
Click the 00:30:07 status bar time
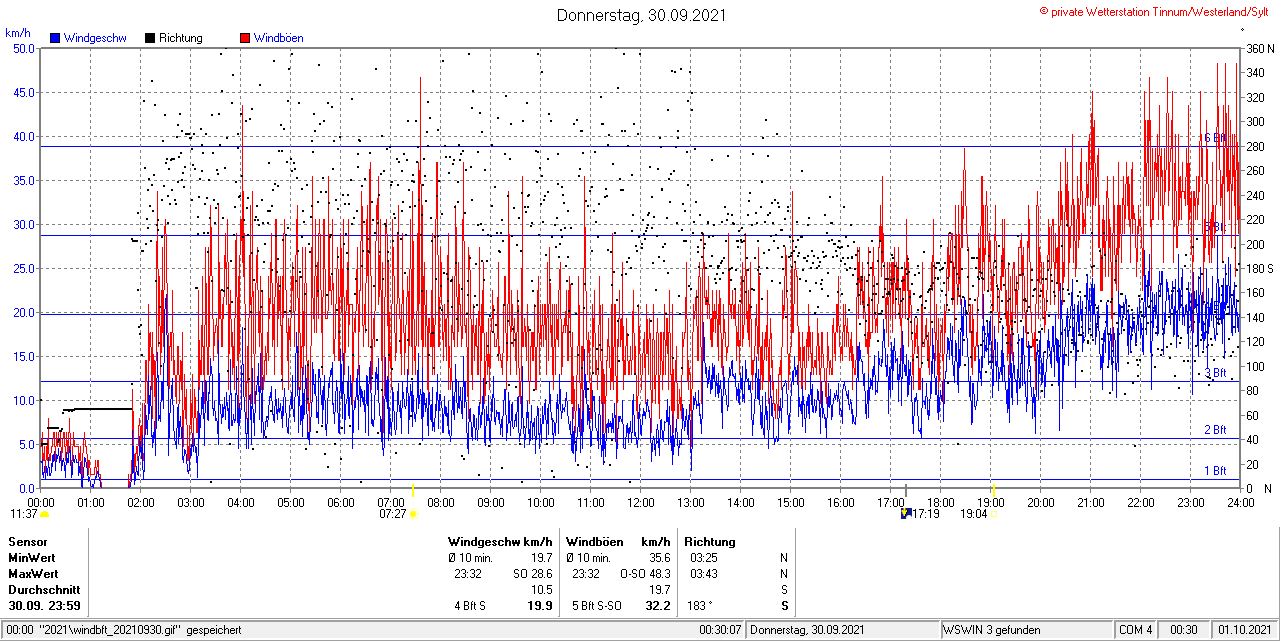click(720, 630)
